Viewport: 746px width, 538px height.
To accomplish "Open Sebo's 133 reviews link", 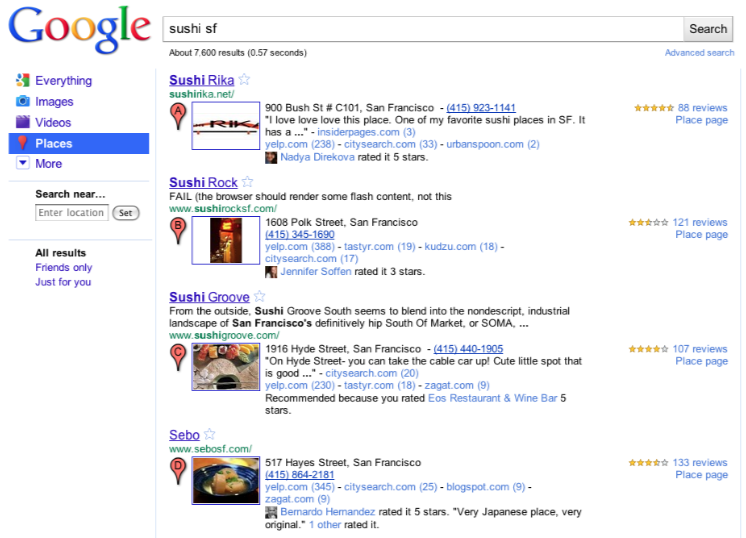I will click(x=700, y=462).
